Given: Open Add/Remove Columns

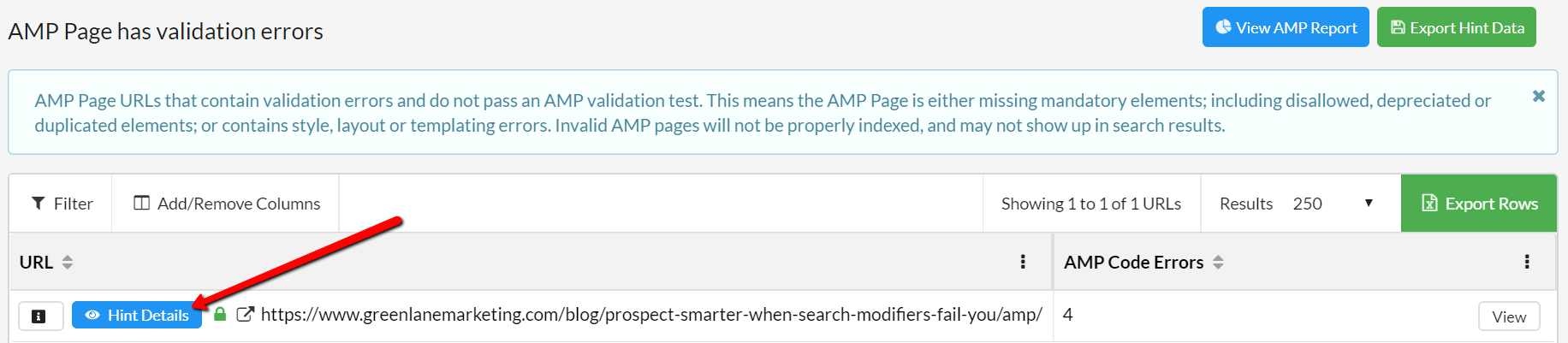Looking at the screenshot, I should point(226,204).
